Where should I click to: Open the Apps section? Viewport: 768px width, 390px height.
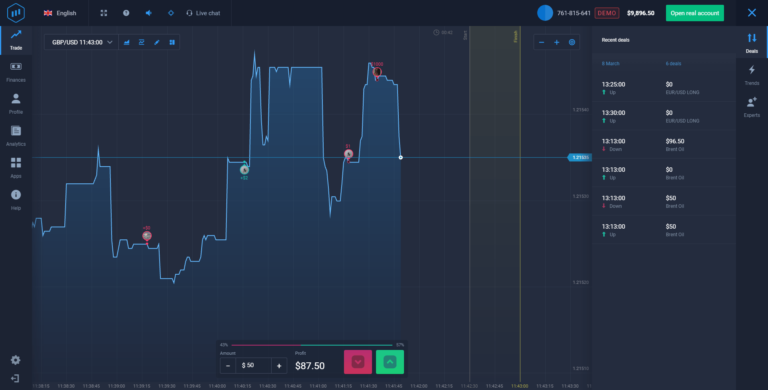tap(16, 168)
